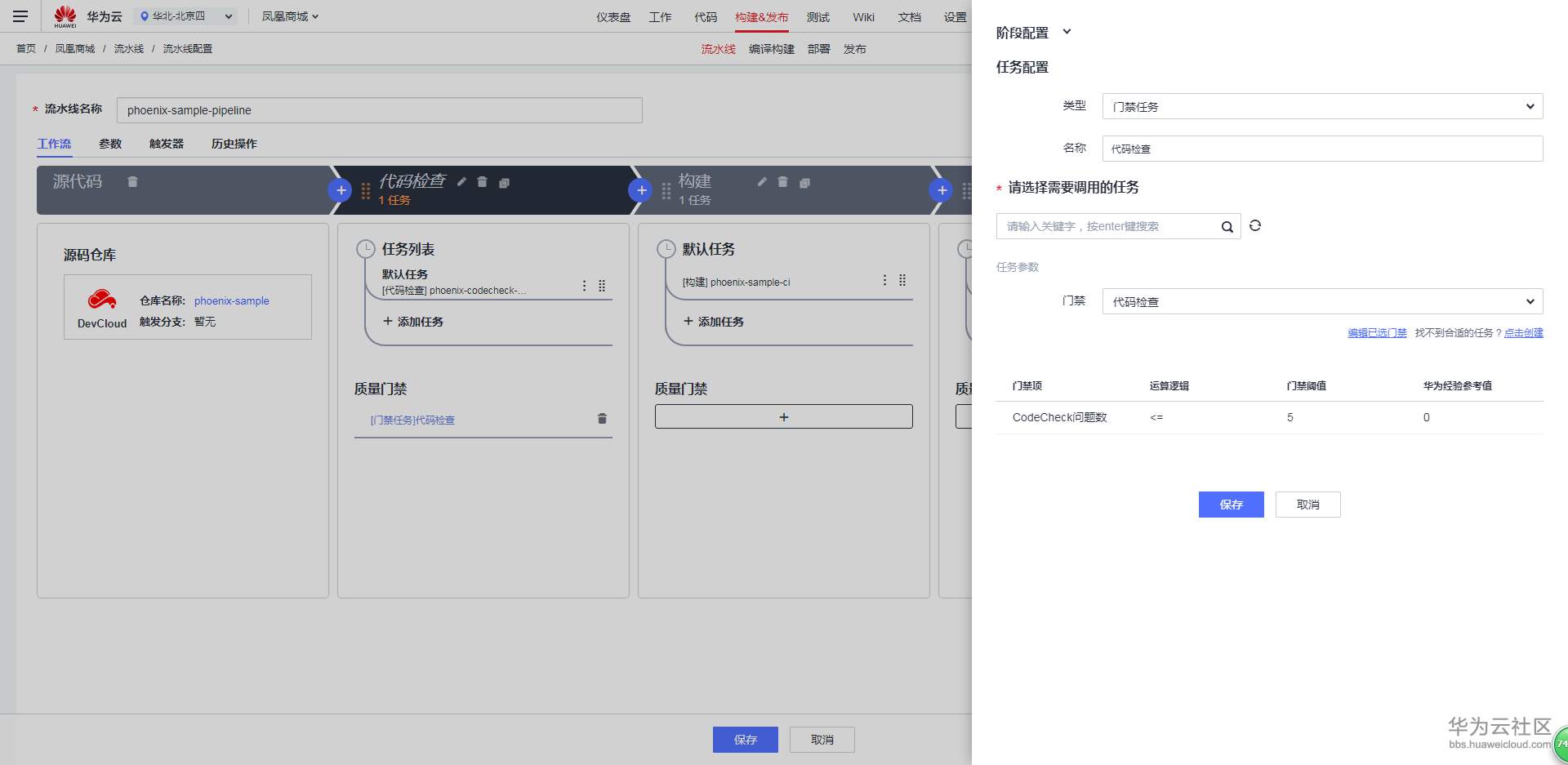Switch to the 发布 sub-tab
1568x765 pixels.
click(x=855, y=49)
